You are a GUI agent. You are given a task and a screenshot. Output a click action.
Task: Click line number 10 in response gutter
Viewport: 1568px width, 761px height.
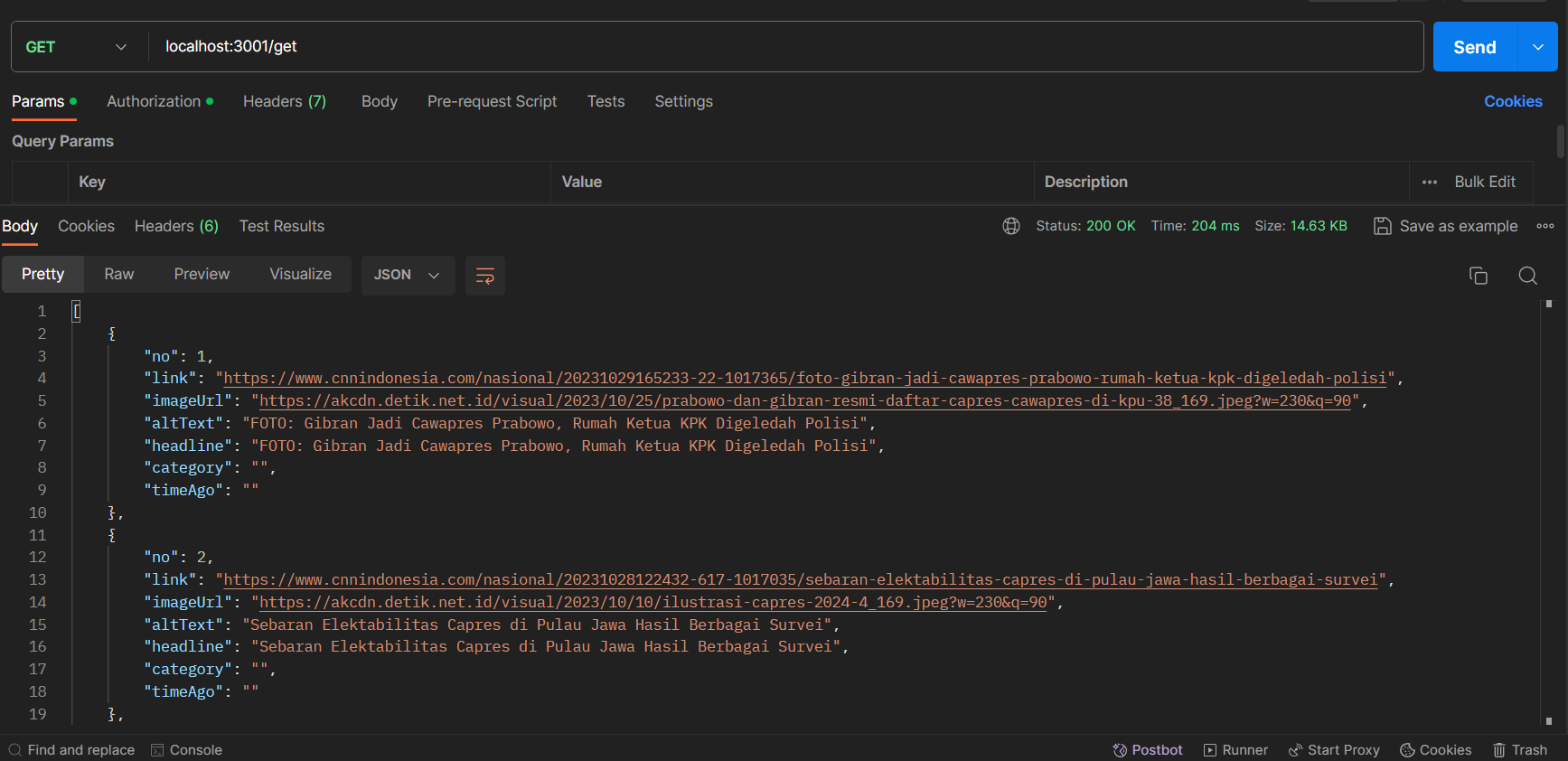coord(37,512)
